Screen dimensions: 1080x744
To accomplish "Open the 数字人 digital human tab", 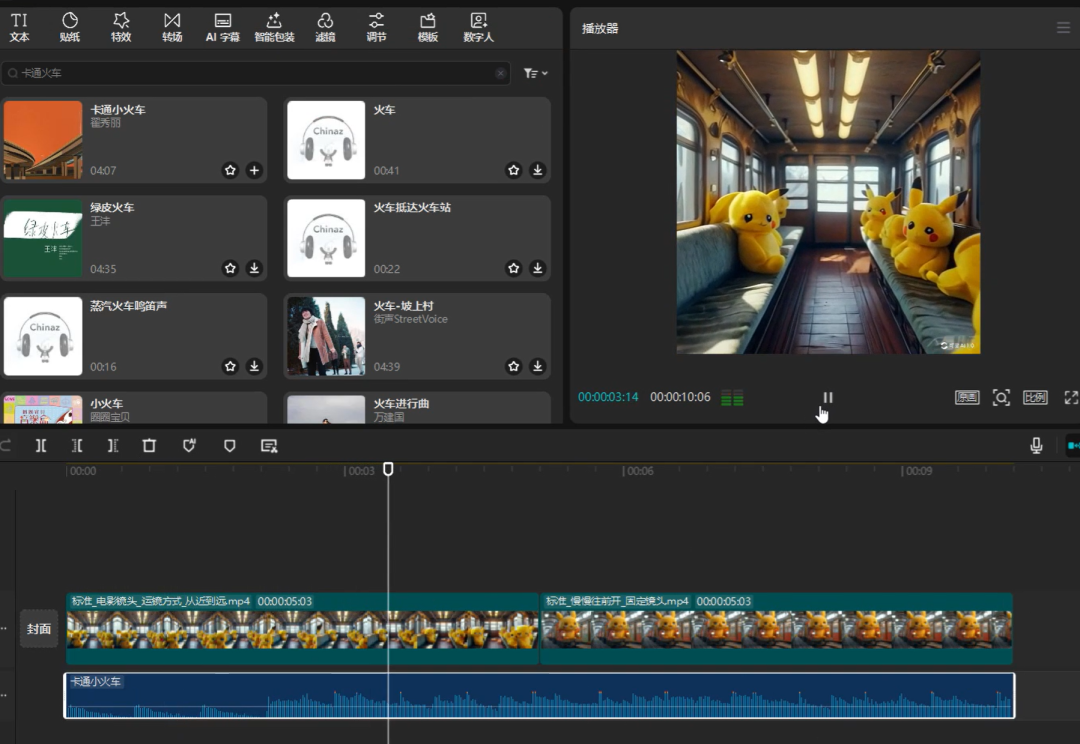I will (479, 28).
